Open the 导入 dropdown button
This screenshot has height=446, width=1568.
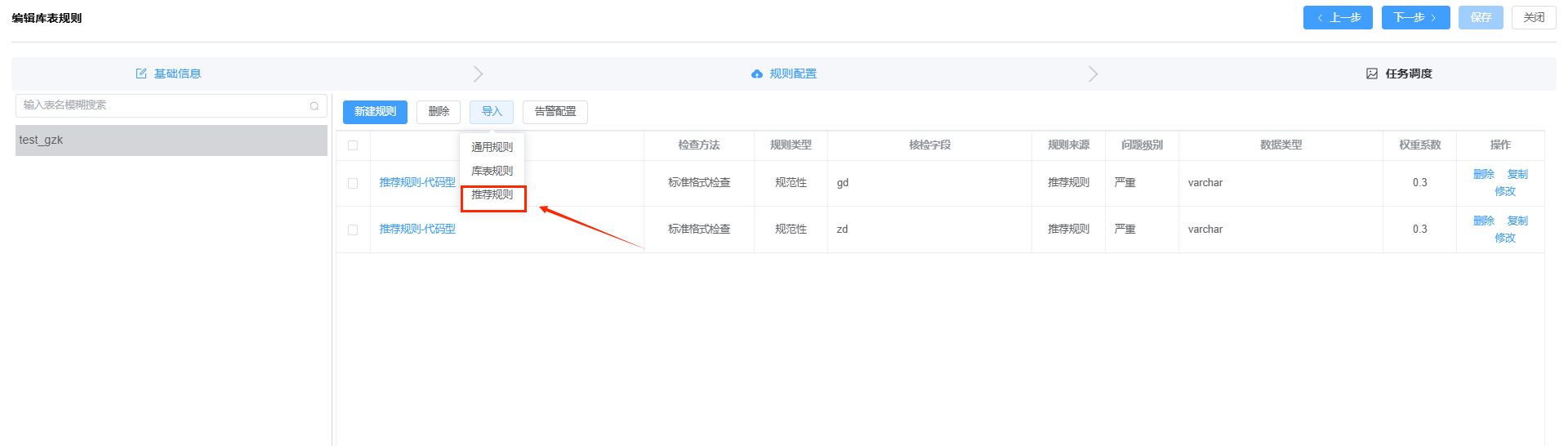(x=492, y=112)
